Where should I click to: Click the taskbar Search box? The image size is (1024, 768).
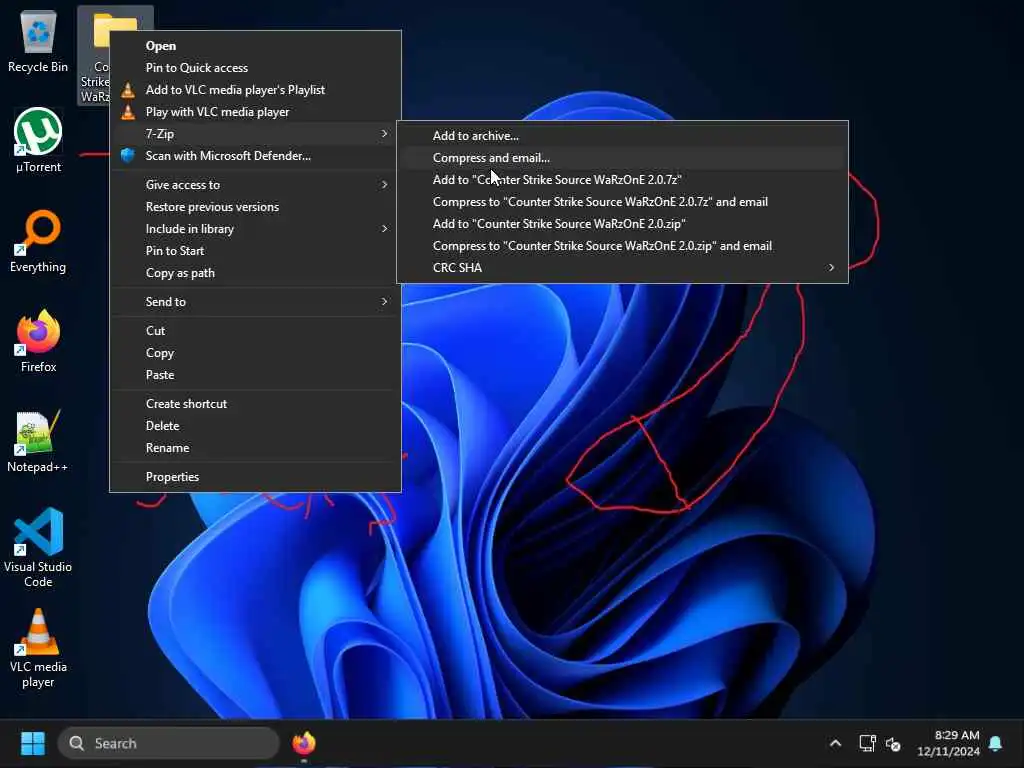[168, 743]
